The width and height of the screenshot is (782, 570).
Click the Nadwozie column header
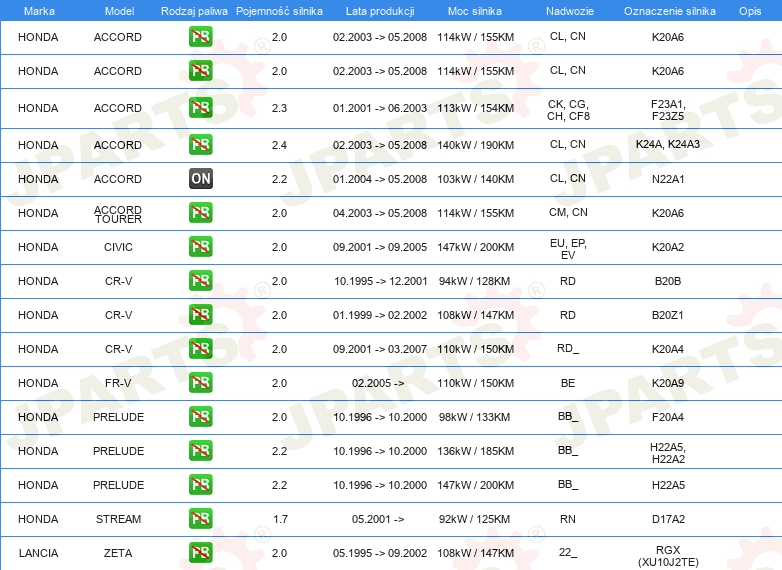570,11
